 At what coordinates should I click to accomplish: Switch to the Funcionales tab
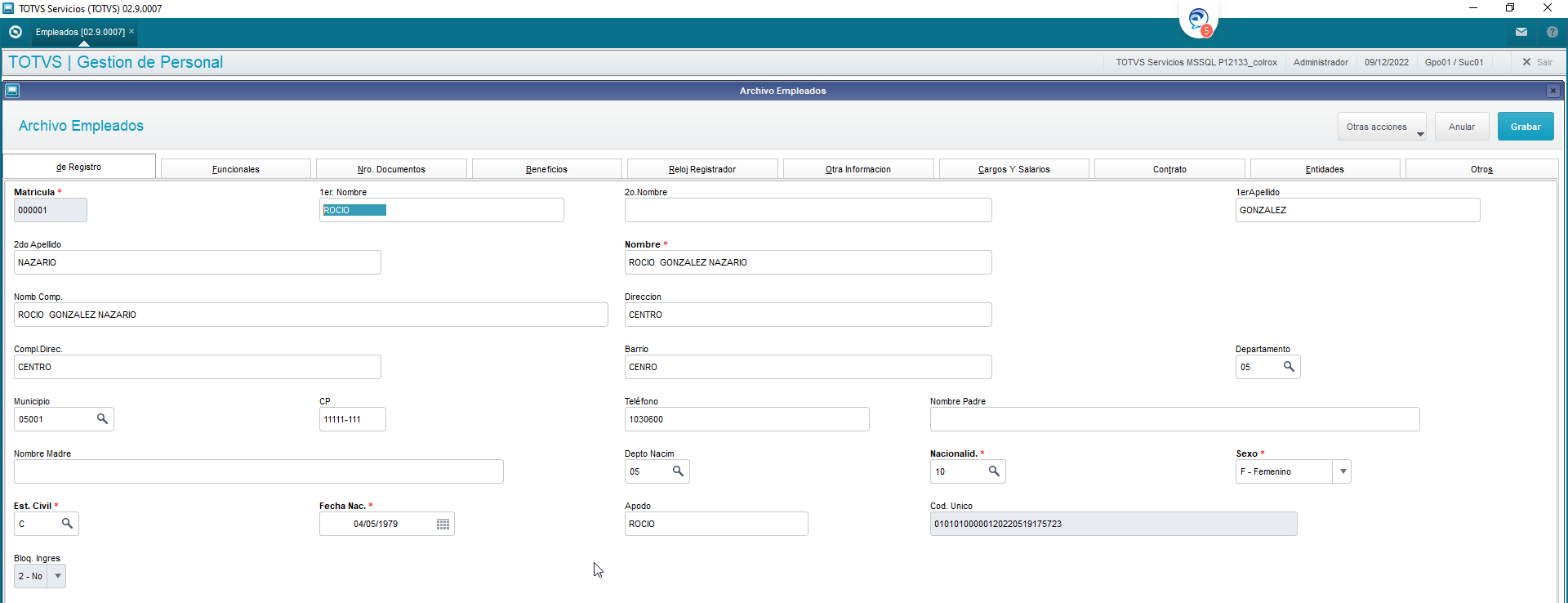pyautogui.click(x=236, y=169)
